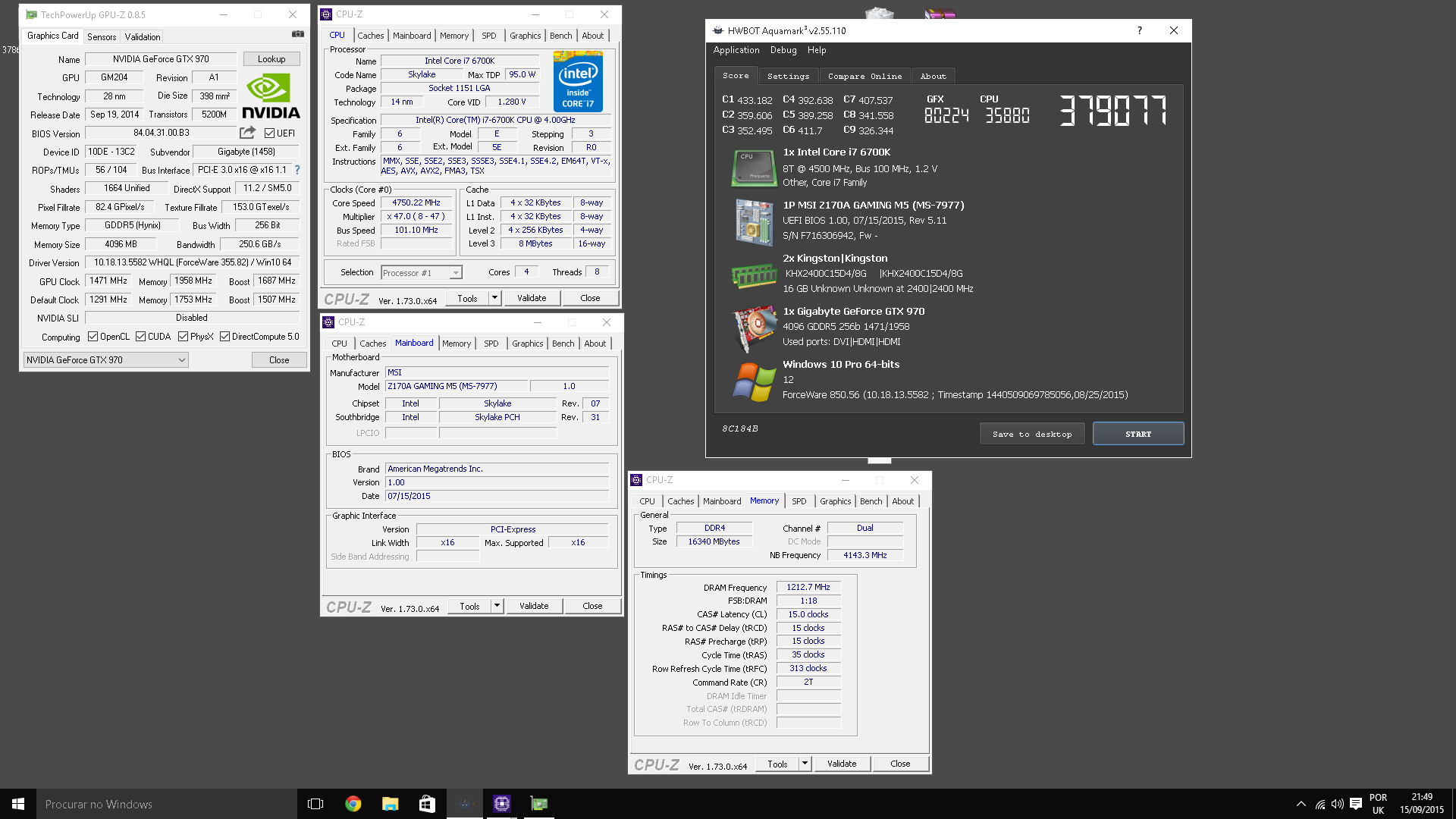The image size is (1456, 819).
Task: Open the About tab in Aquamark
Action: 933,76
